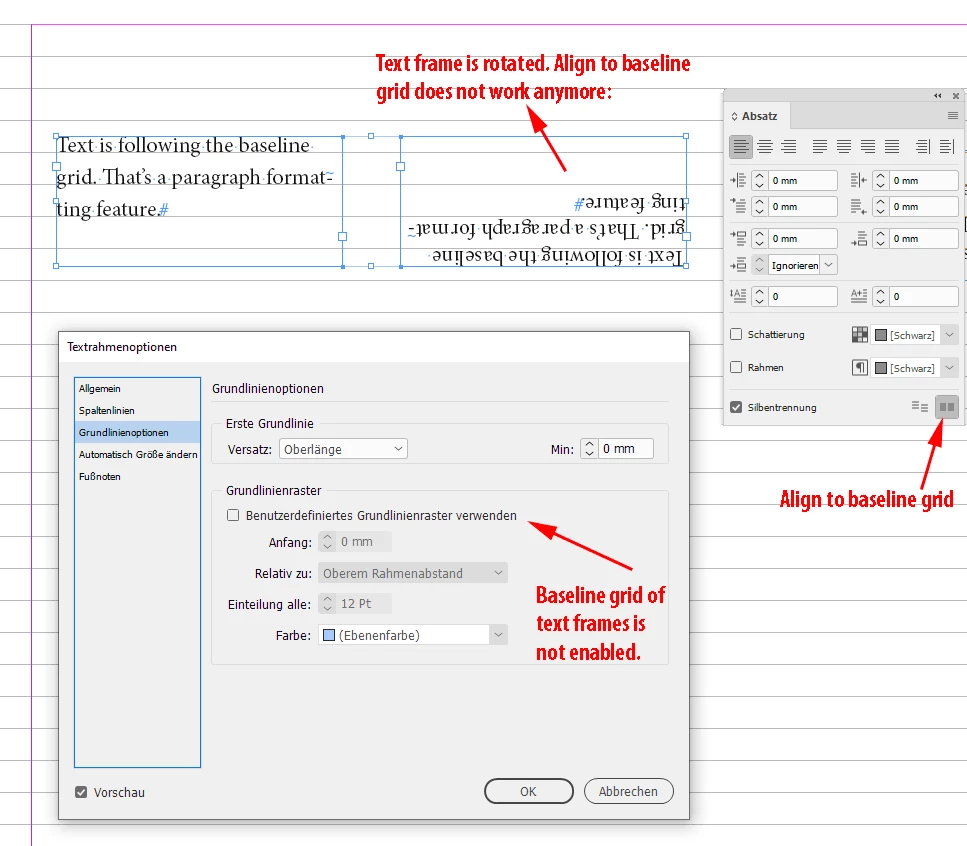Viewport: 967px width, 846px height.
Task: Open the Ignorieren dropdown arrow
Action: [828, 265]
